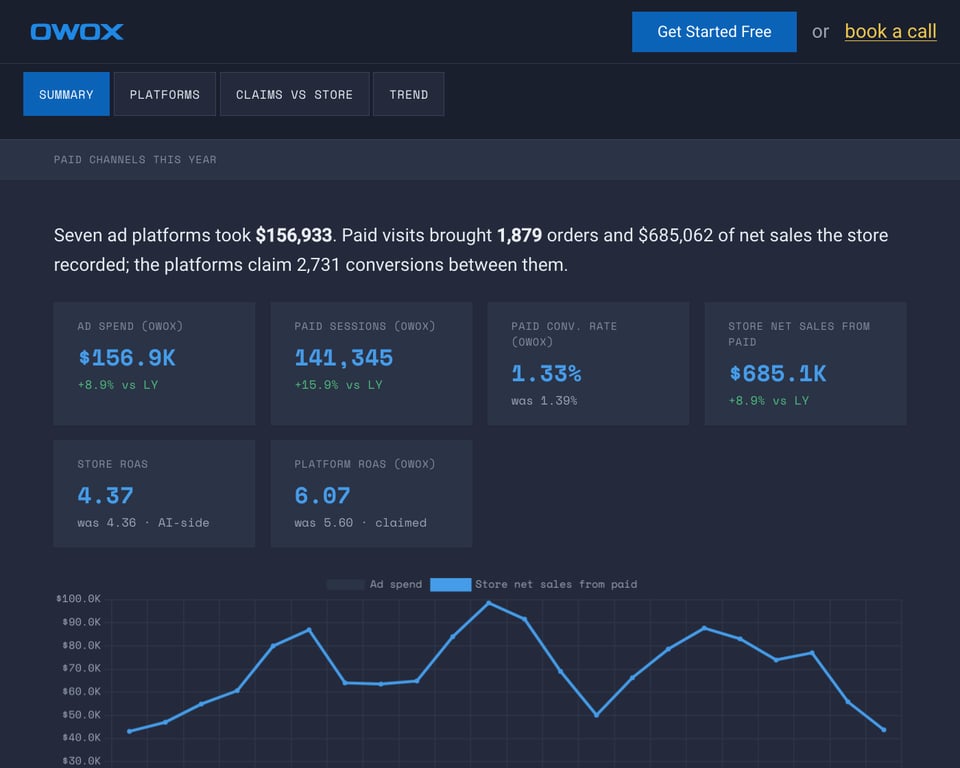Open the book a call link
The image size is (960, 768).
(890, 32)
